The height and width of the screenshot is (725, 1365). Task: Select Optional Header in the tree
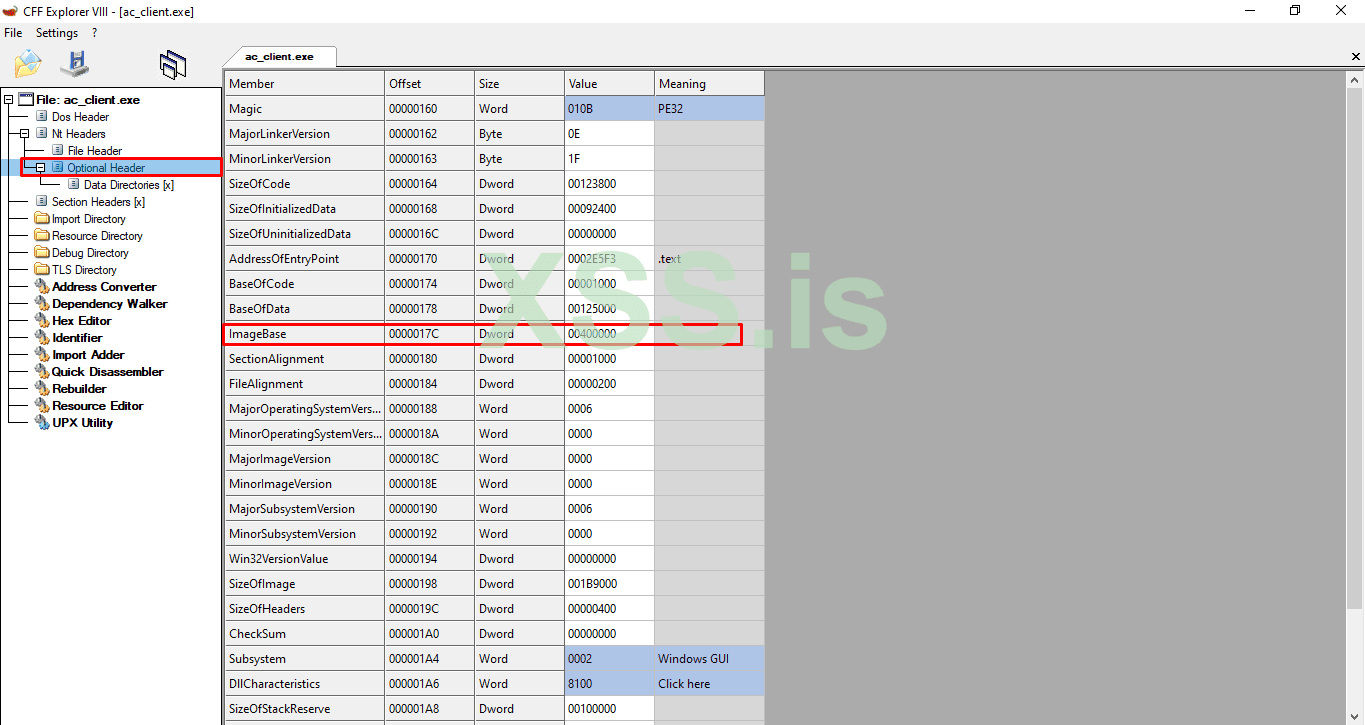[x=106, y=168]
